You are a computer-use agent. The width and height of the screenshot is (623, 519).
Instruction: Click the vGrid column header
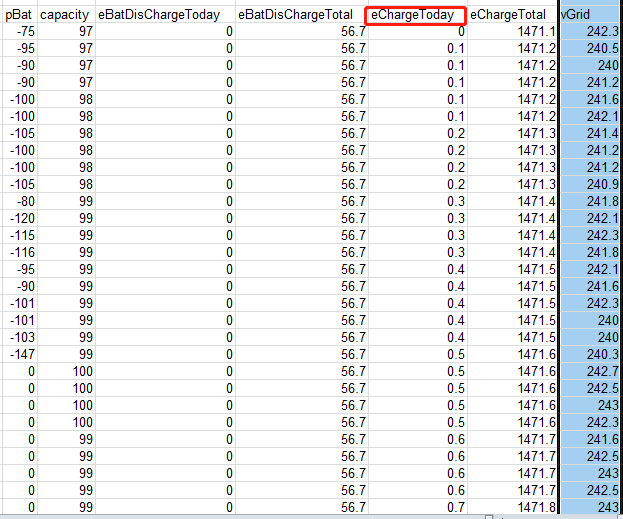coord(590,15)
